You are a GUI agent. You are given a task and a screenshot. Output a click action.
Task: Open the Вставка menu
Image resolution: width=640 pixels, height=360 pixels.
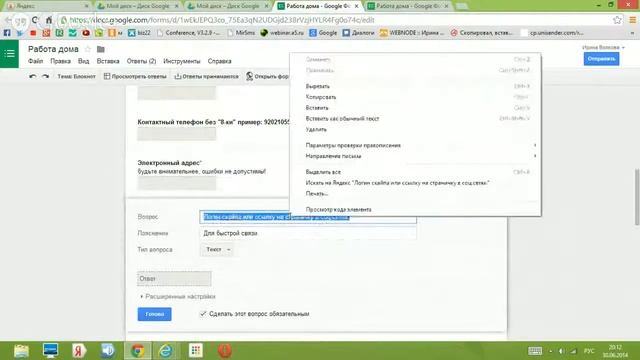tap(108, 61)
